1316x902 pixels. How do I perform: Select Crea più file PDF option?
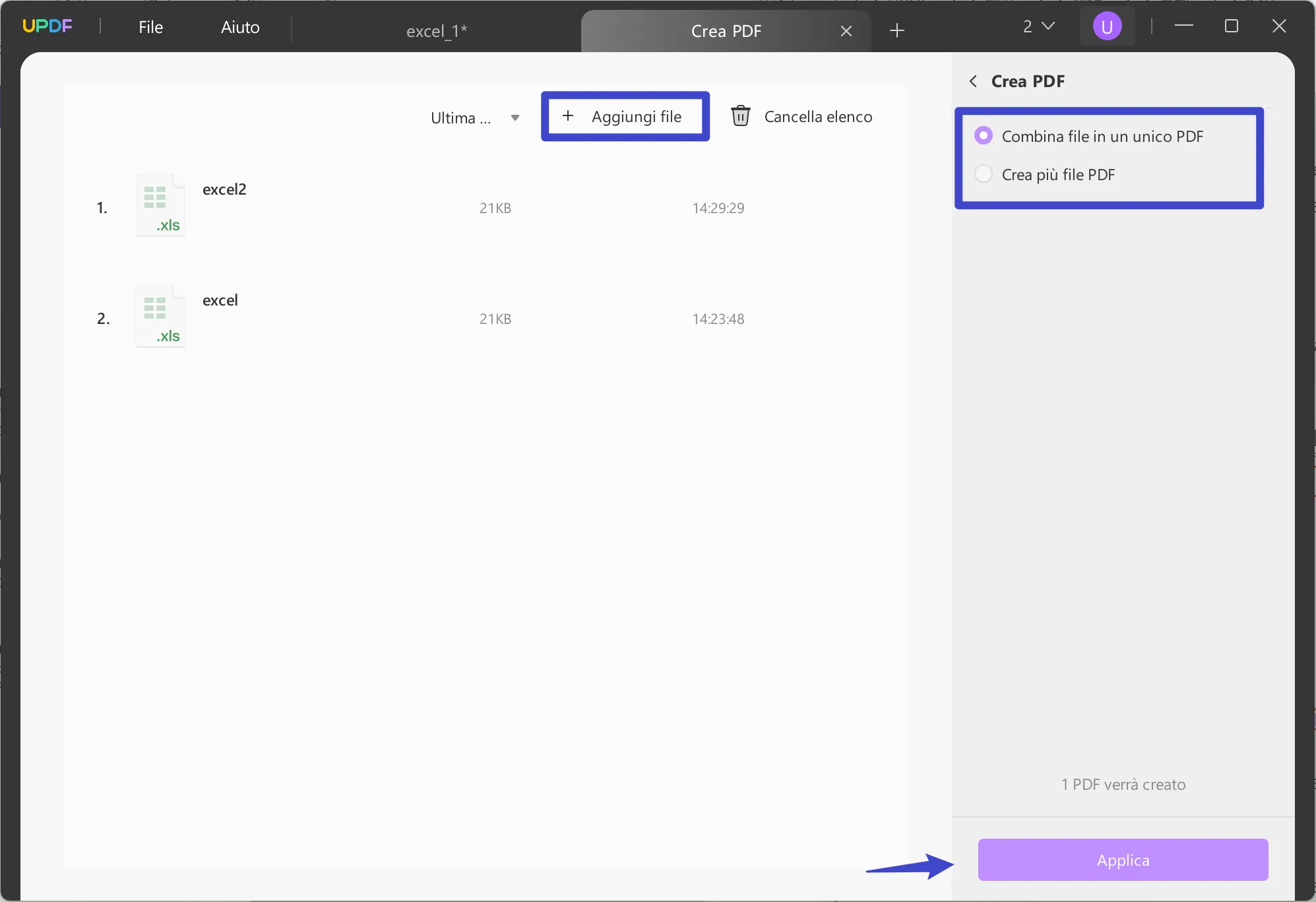pyautogui.click(x=1044, y=175)
